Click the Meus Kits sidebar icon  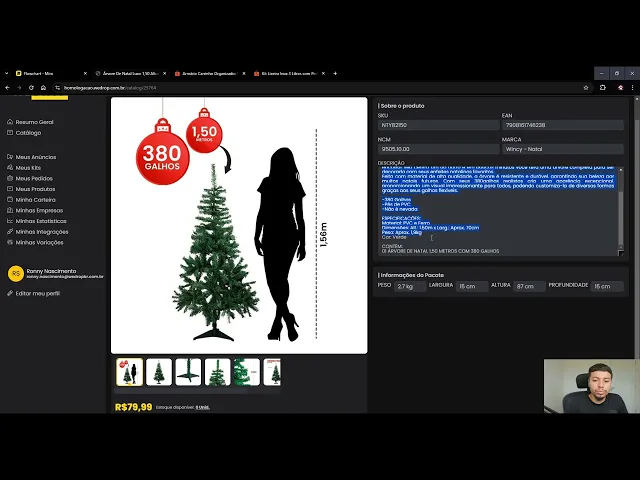10,167
